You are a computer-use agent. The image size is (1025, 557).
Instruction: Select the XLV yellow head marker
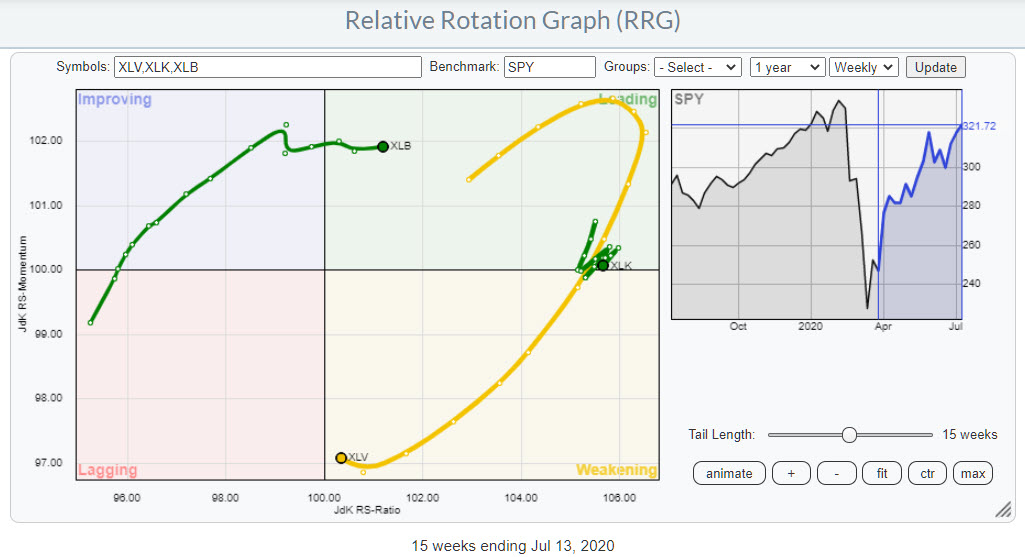[x=341, y=457]
